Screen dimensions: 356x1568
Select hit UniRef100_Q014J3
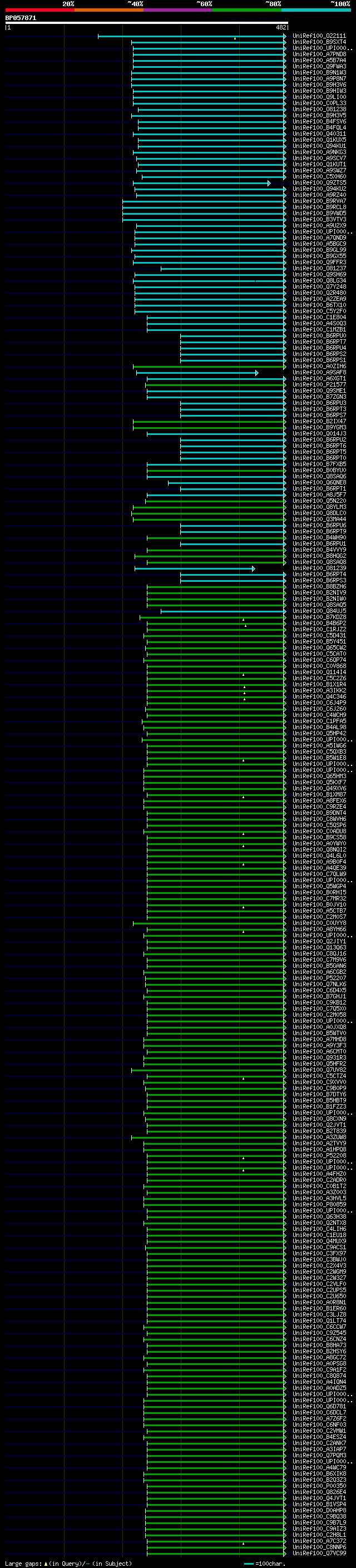pos(319,433)
